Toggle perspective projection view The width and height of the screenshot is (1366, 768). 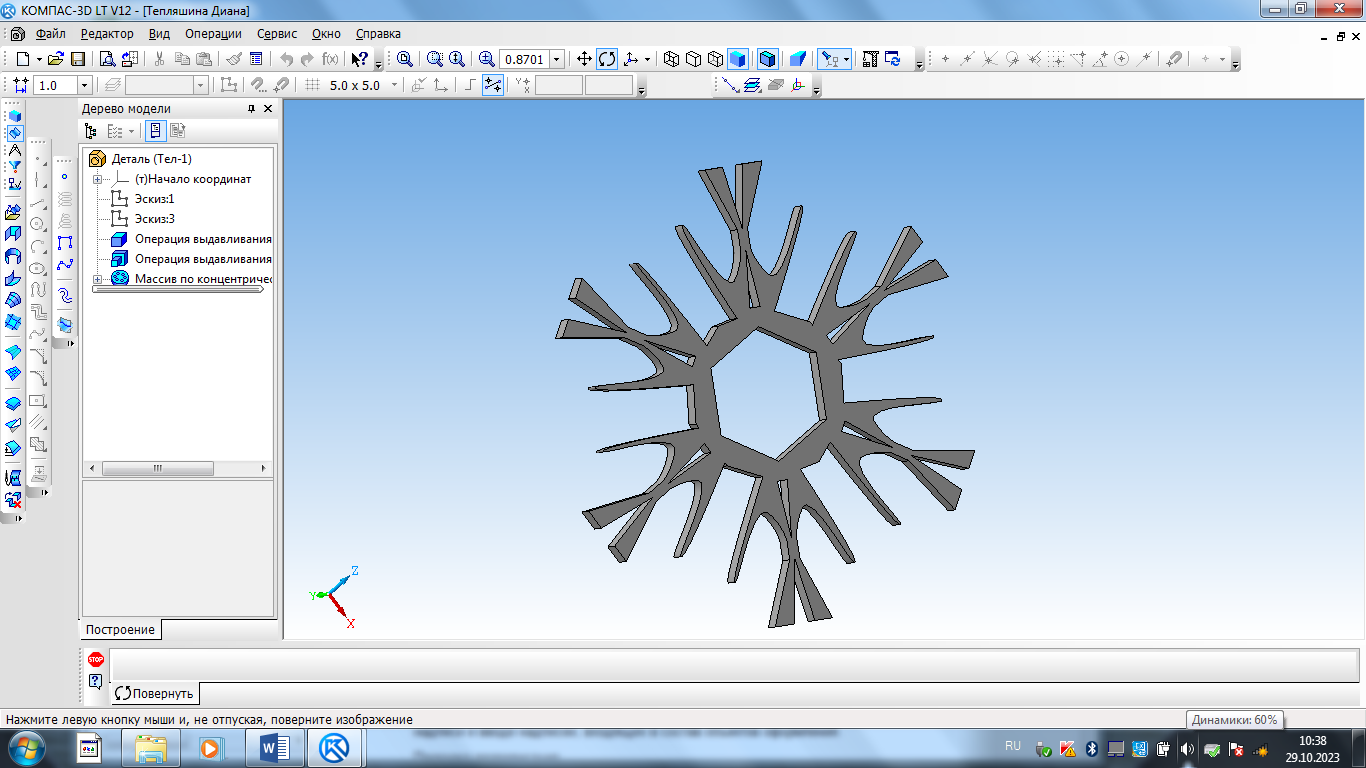[x=798, y=59]
